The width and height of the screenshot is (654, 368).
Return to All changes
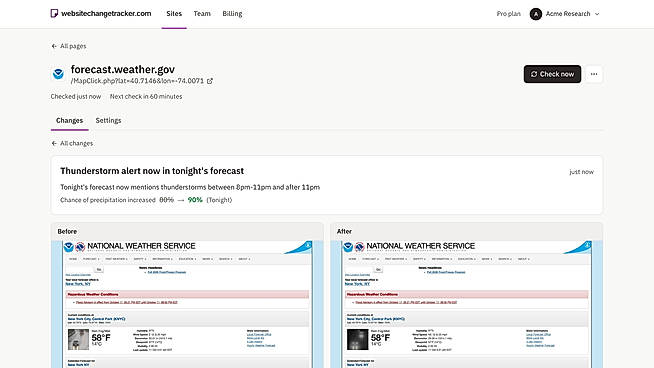72,143
